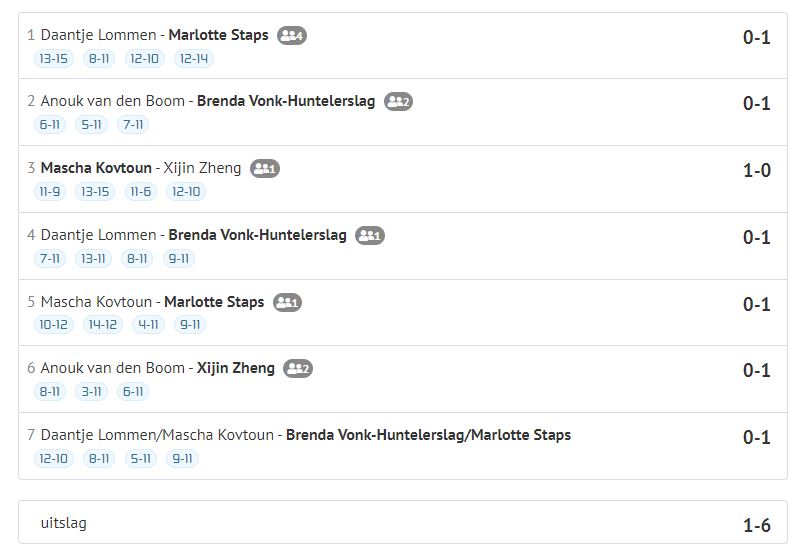799x555 pixels.
Task: Click the 5-11 game score in match 2
Action: [91, 124]
